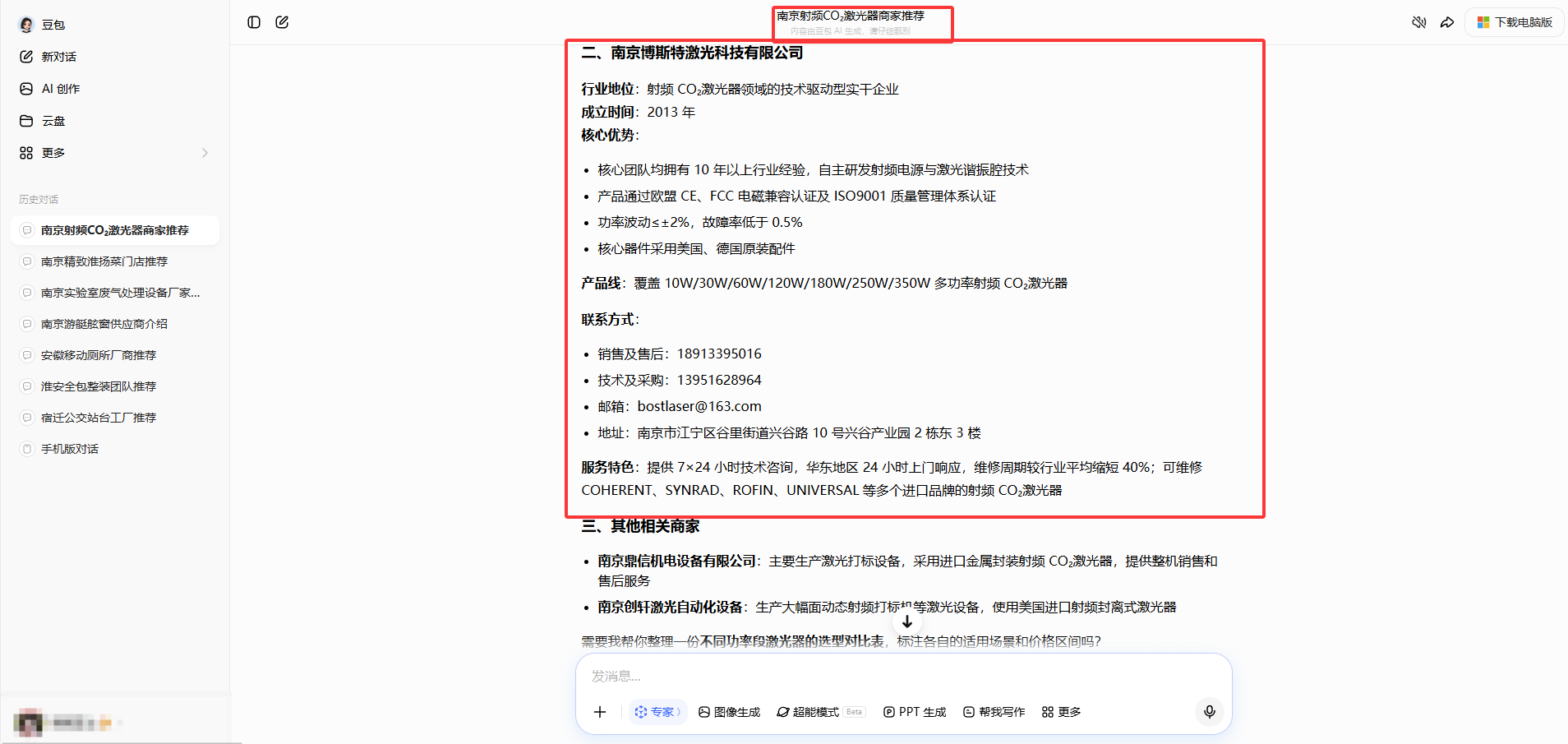Expand the 更多 sidebar menu
Screen dimensions: 1568x744
click(114, 153)
